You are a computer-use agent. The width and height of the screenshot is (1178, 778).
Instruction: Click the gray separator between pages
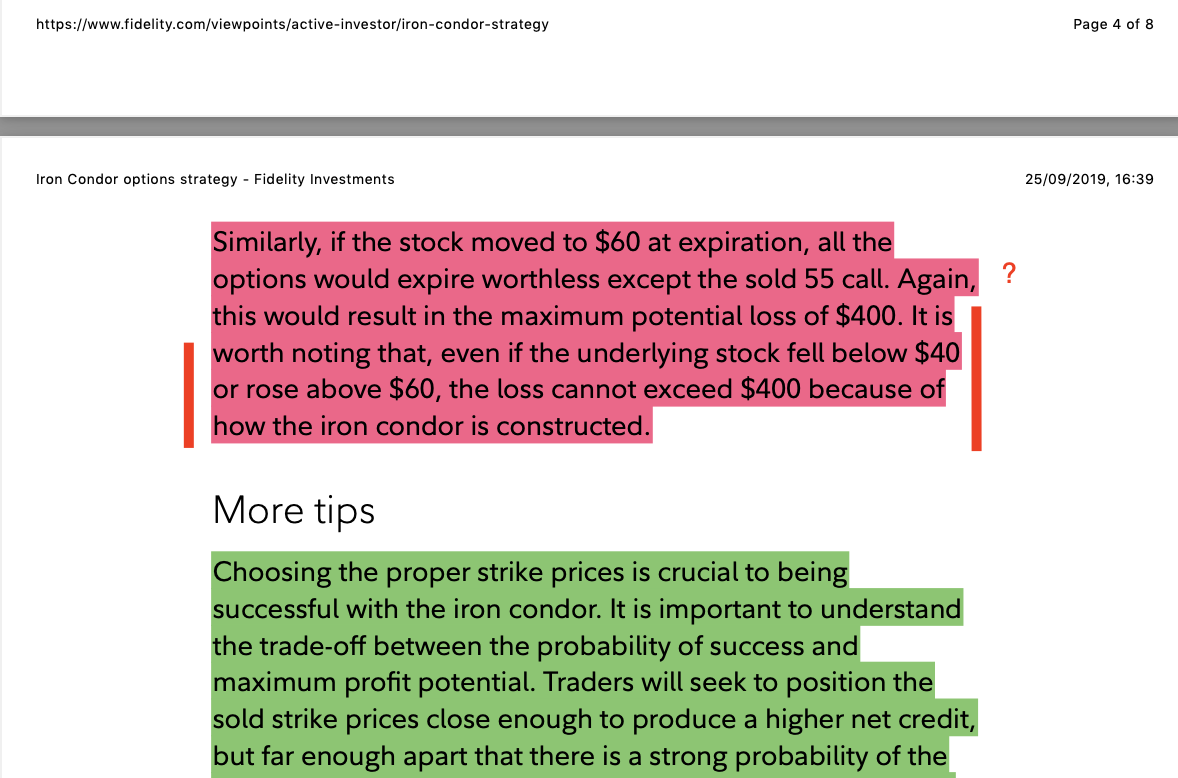[589, 126]
